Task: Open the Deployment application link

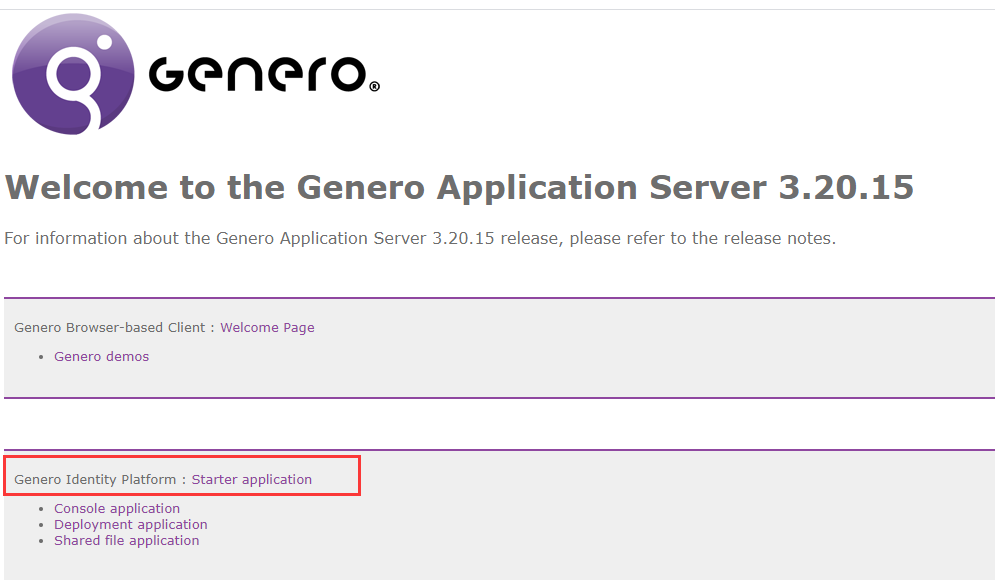Action: tap(131, 525)
